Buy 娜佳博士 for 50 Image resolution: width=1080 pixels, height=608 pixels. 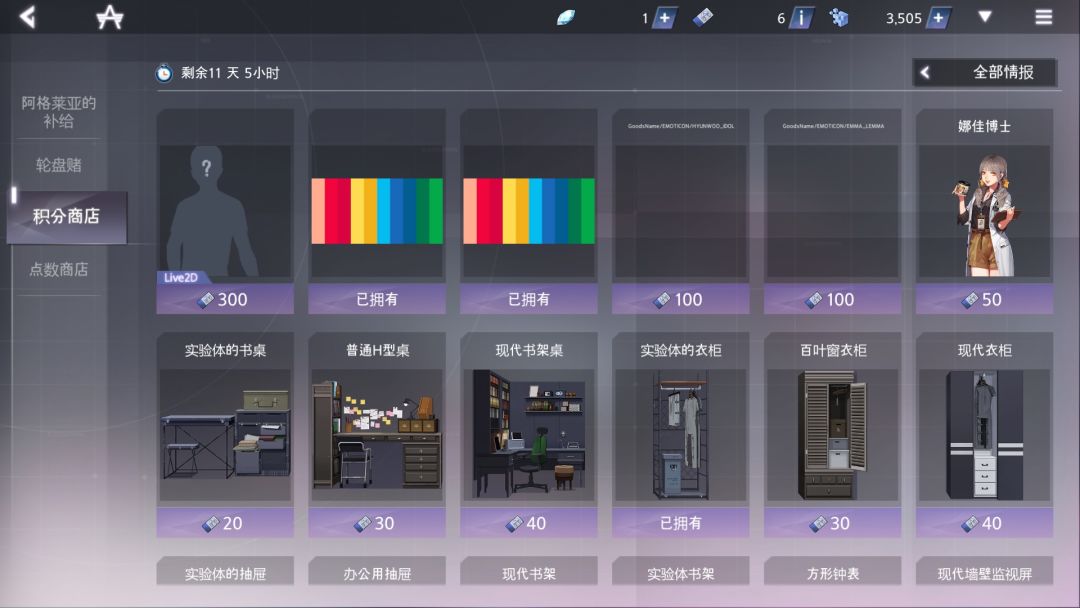point(984,300)
